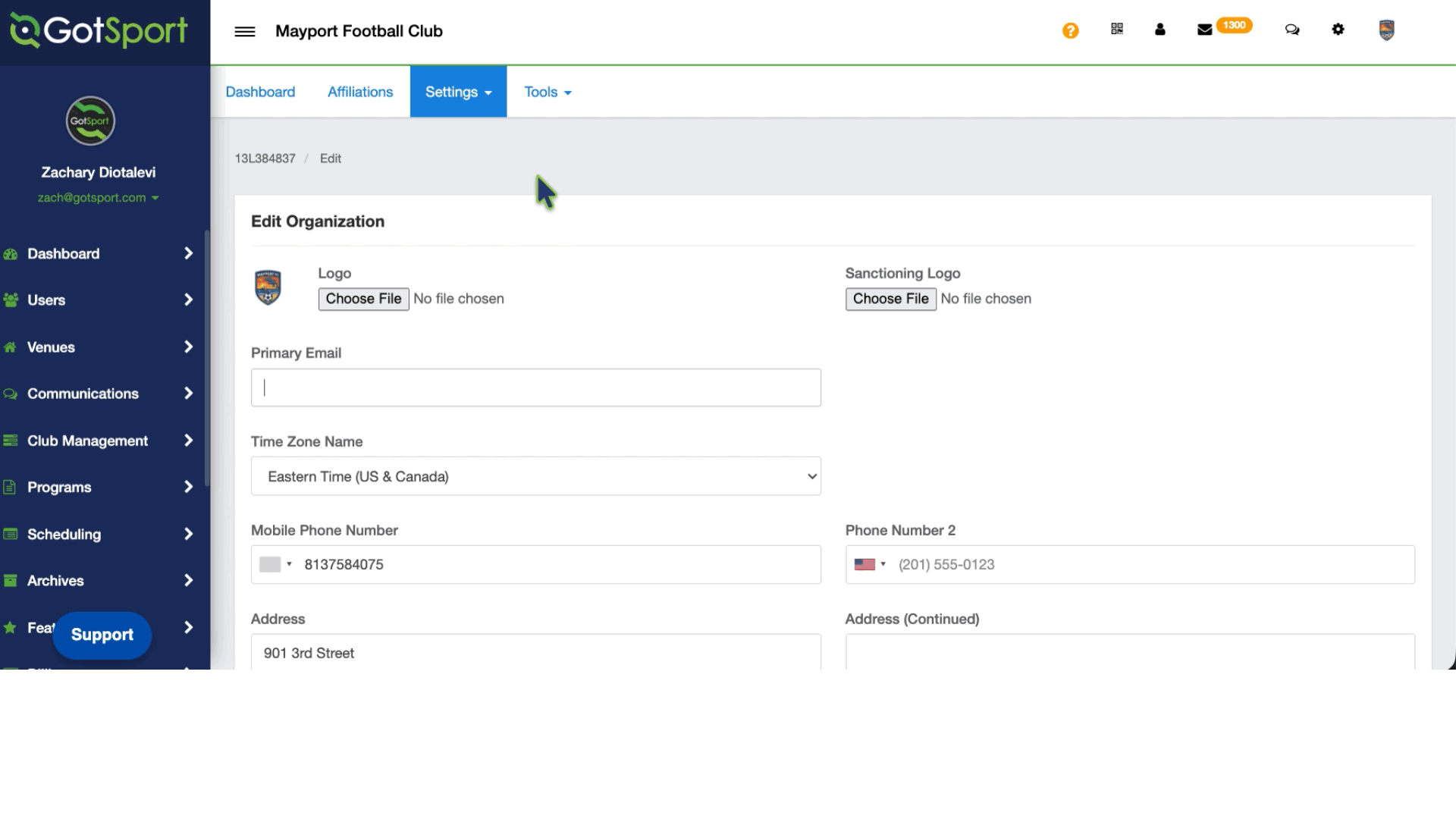Image resolution: width=1456 pixels, height=819 pixels.
Task: Click the club crest icon at top right
Action: [1386, 30]
